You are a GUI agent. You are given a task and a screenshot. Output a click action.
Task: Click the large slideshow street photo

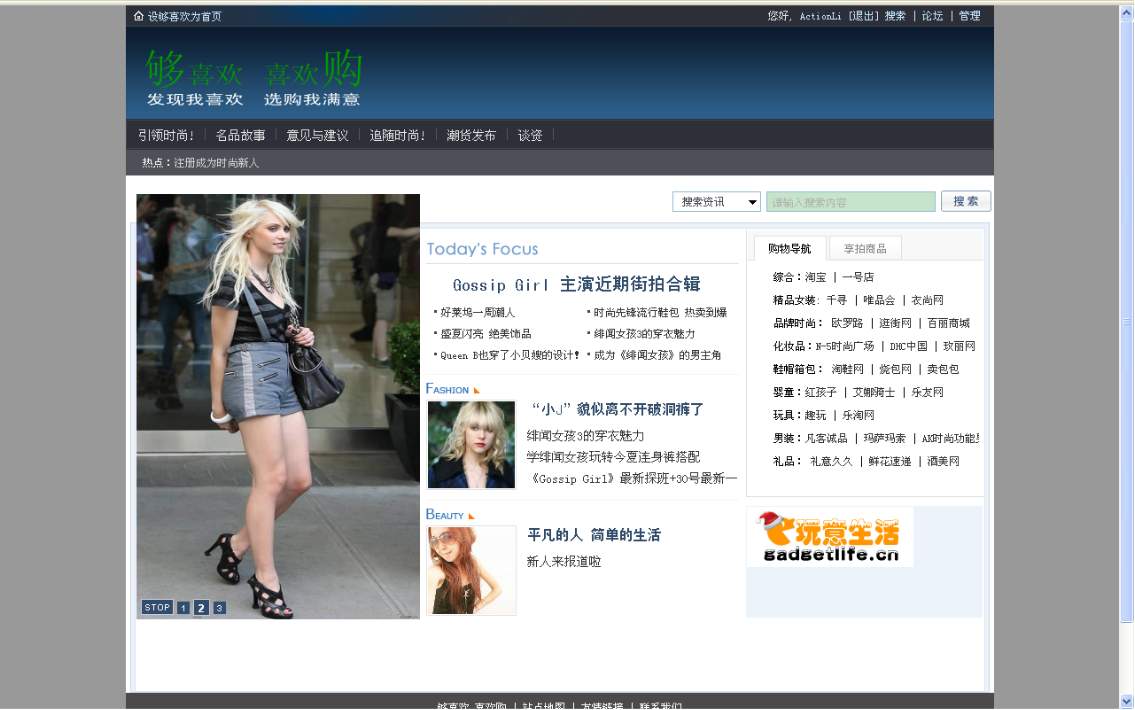tap(278, 406)
